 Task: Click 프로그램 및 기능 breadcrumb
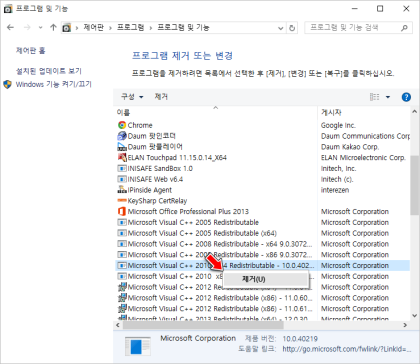(183, 28)
